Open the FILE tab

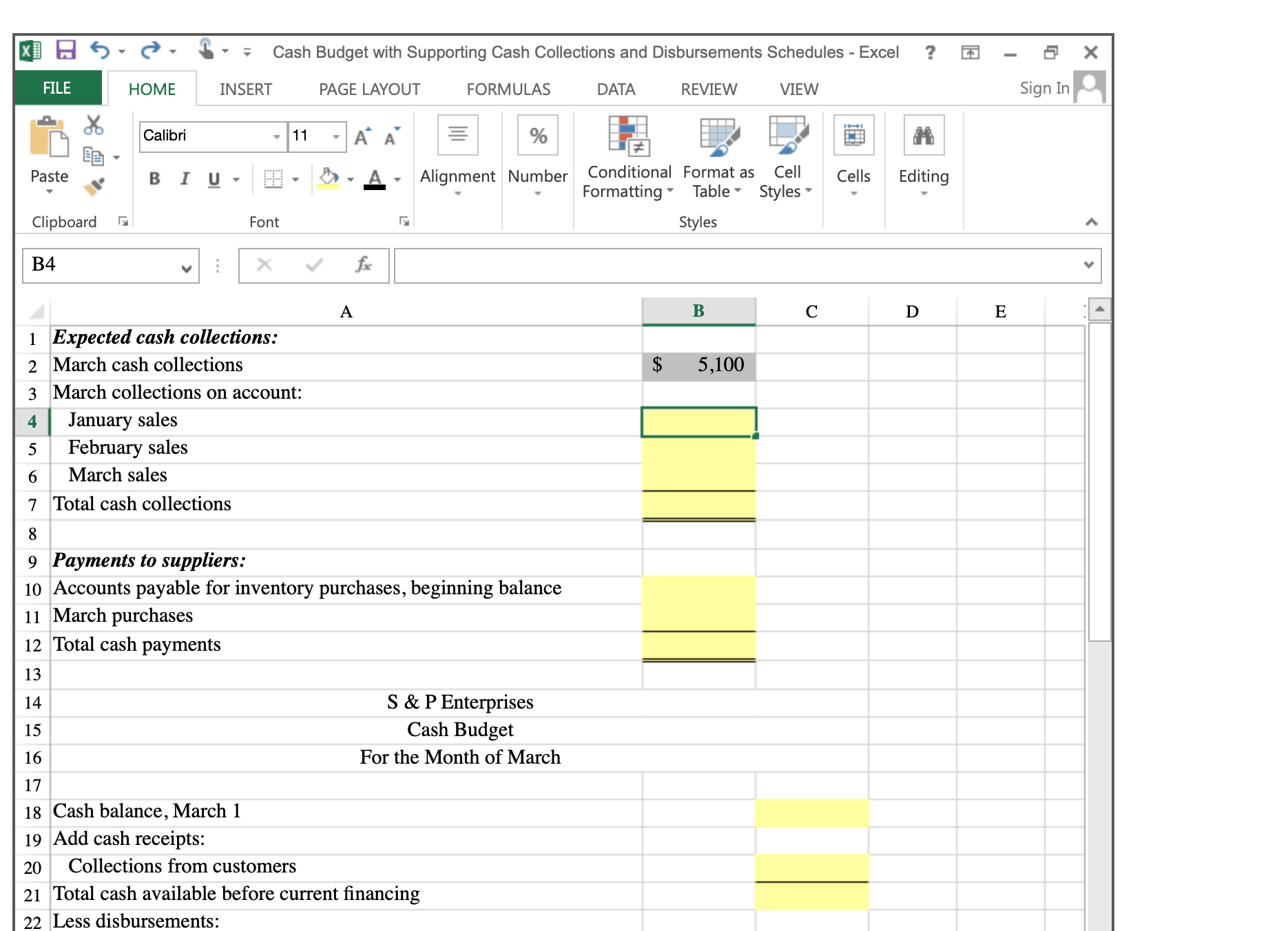click(x=57, y=88)
